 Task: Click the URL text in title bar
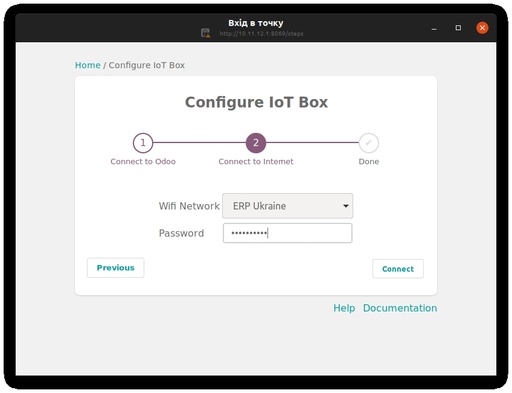point(261,34)
